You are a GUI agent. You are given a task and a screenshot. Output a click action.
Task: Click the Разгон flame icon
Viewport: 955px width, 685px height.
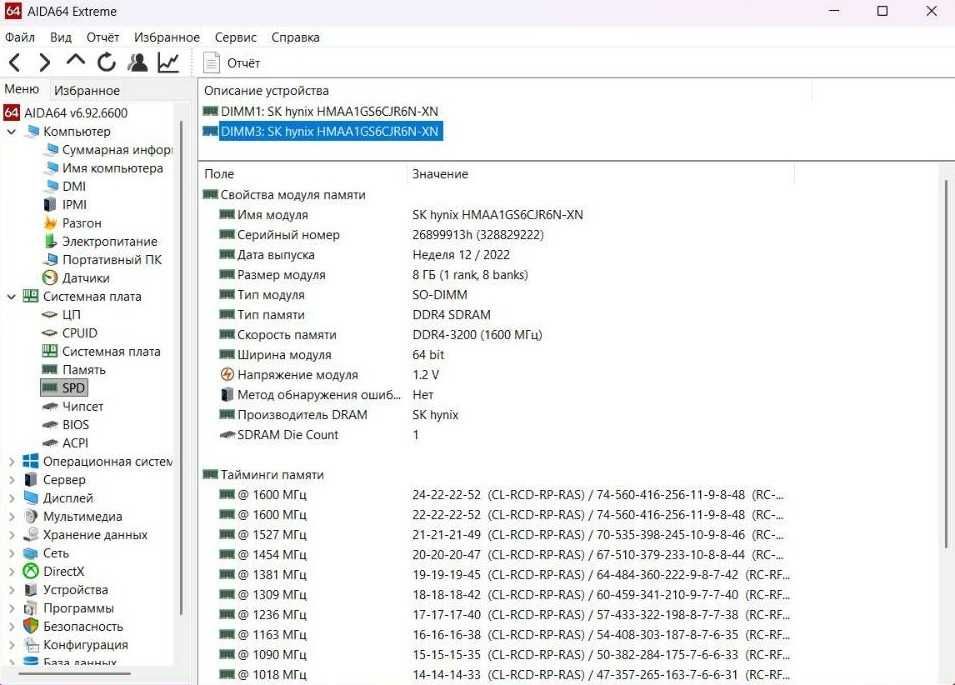click(51, 223)
